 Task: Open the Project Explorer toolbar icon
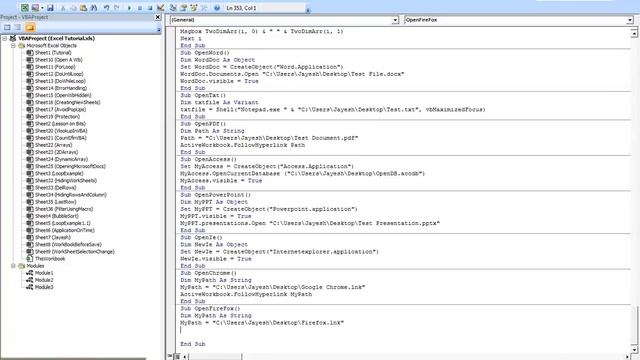[x=173, y=8]
